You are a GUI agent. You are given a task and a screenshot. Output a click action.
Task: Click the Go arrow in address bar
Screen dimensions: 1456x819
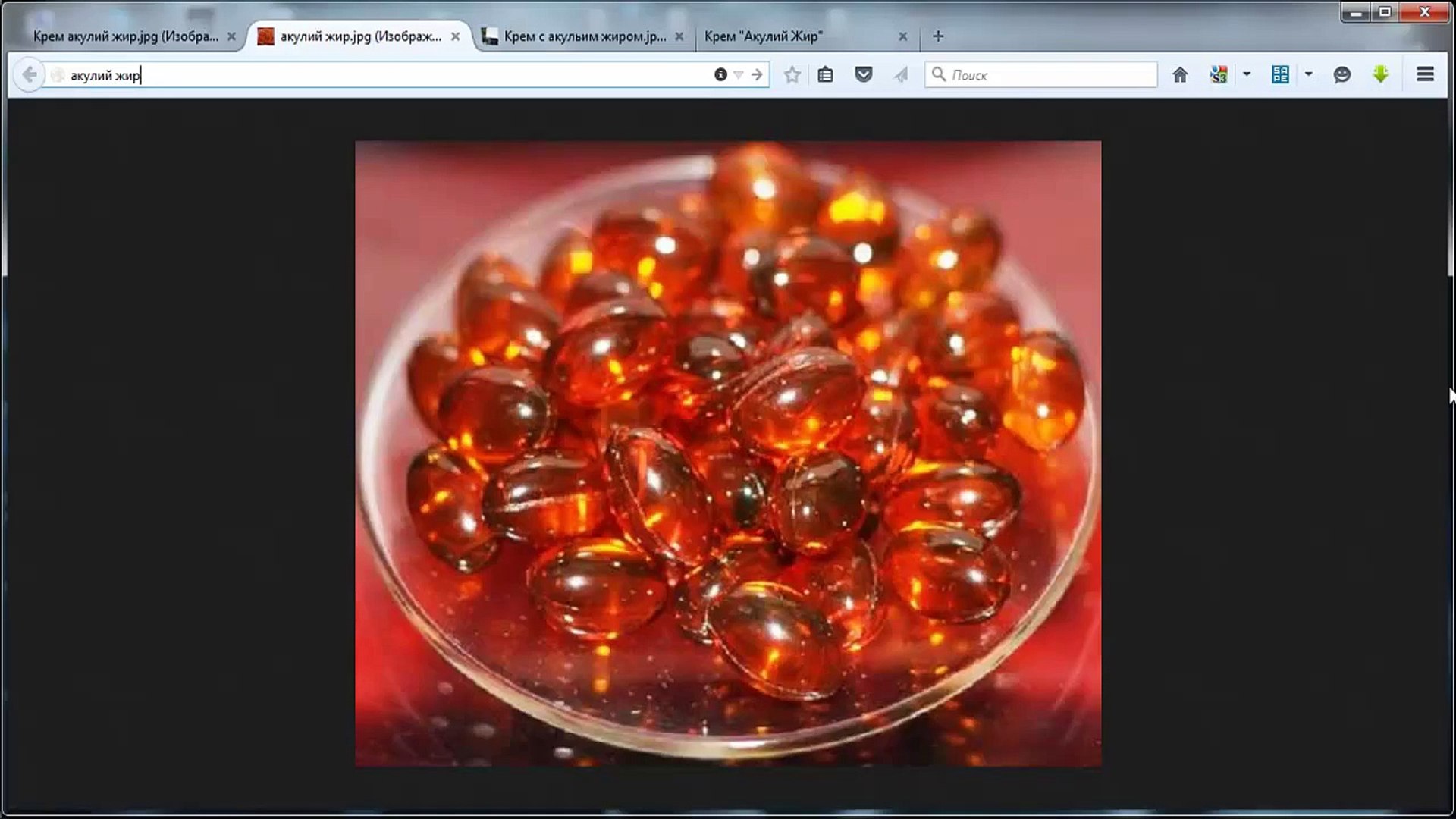point(757,74)
